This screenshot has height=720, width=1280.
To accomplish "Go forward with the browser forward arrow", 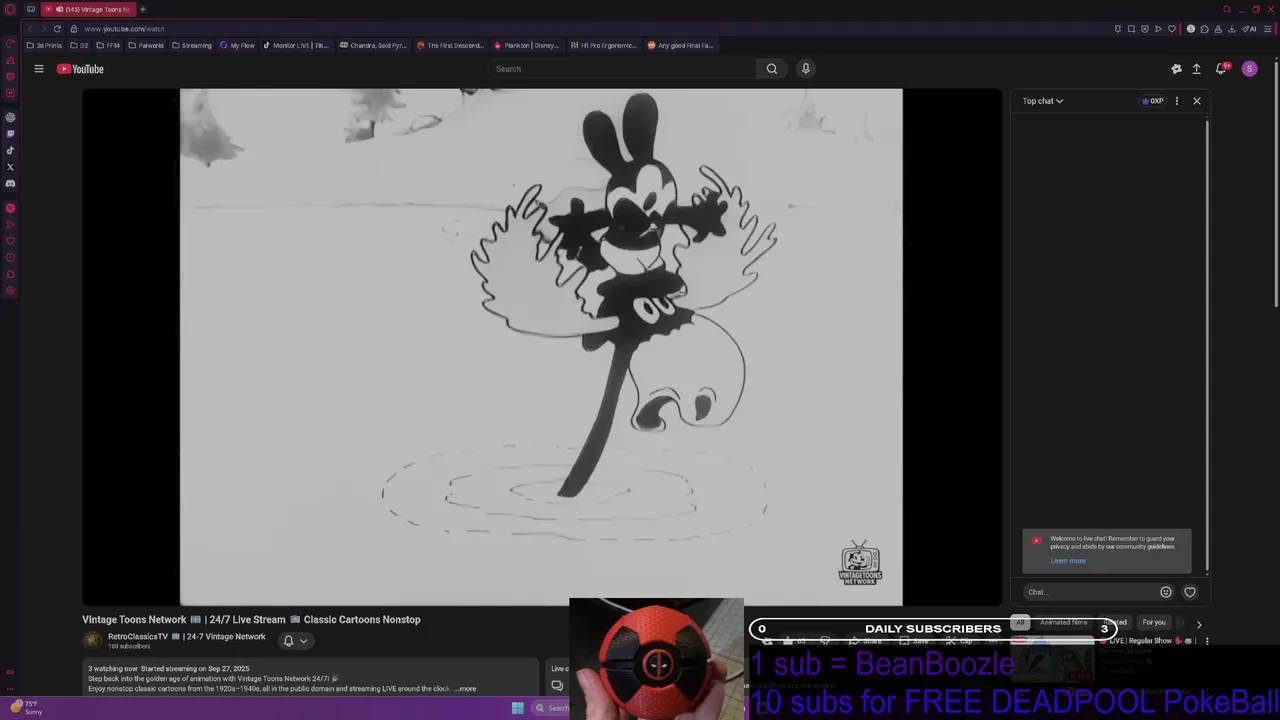I will click(43, 29).
